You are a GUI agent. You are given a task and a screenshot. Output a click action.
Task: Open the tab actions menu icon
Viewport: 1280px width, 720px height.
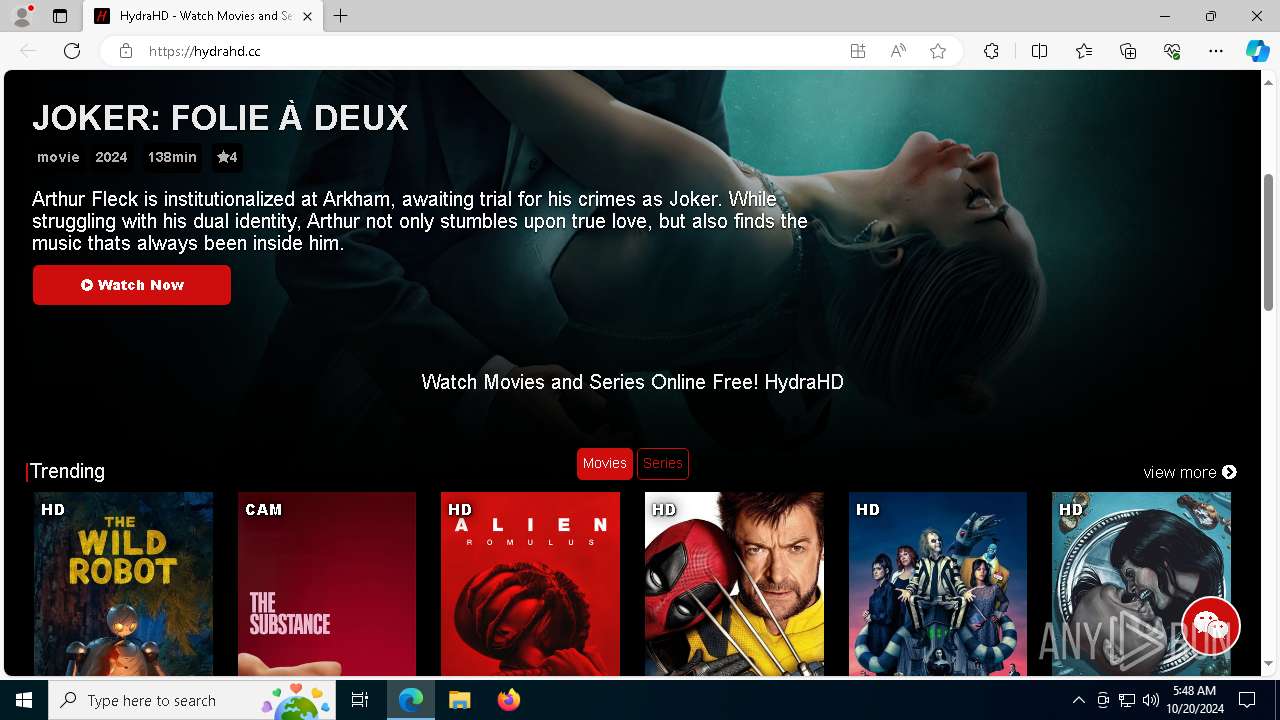click(60, 16)
